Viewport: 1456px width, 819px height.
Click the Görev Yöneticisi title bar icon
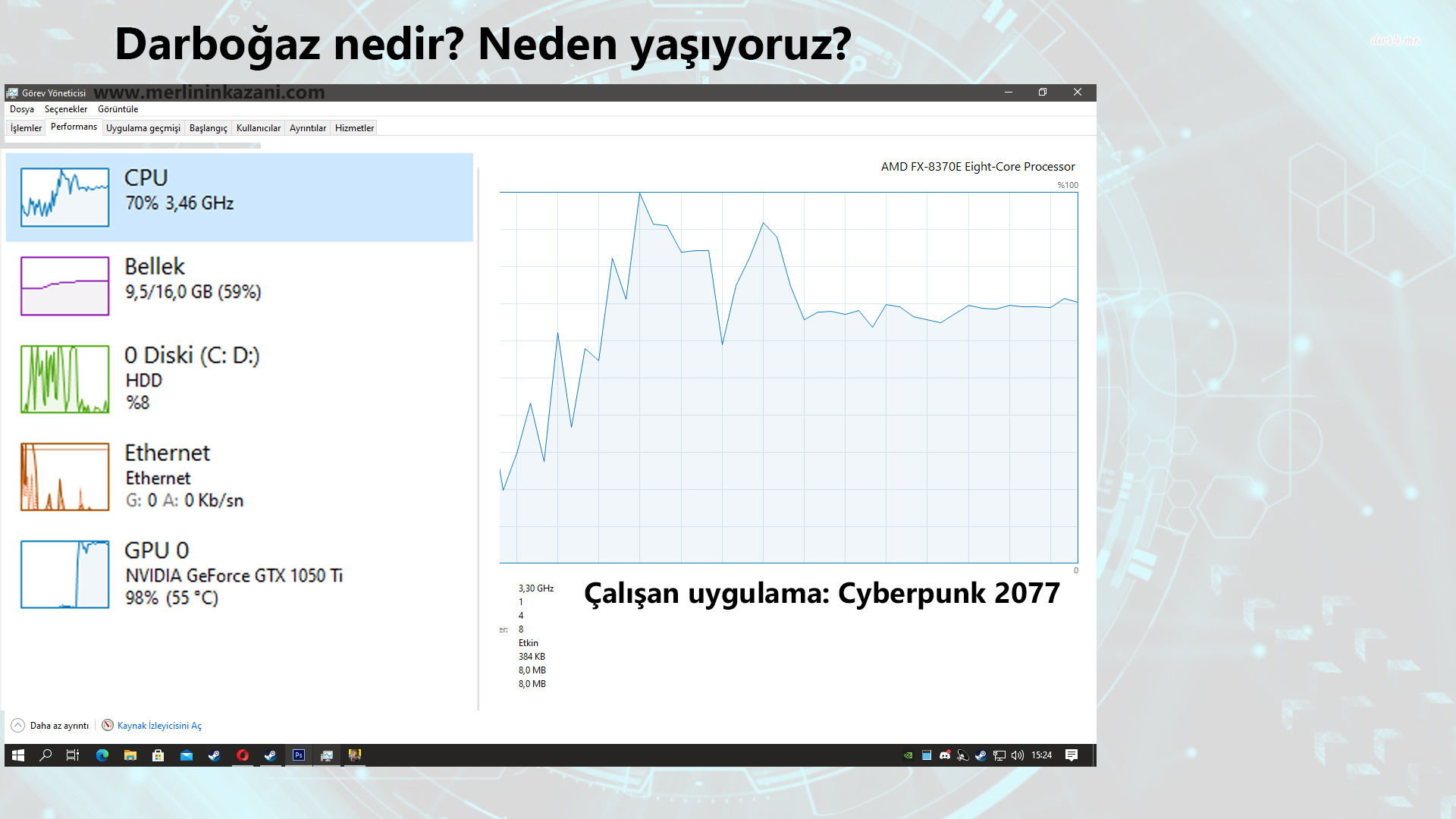coord(12,93)
